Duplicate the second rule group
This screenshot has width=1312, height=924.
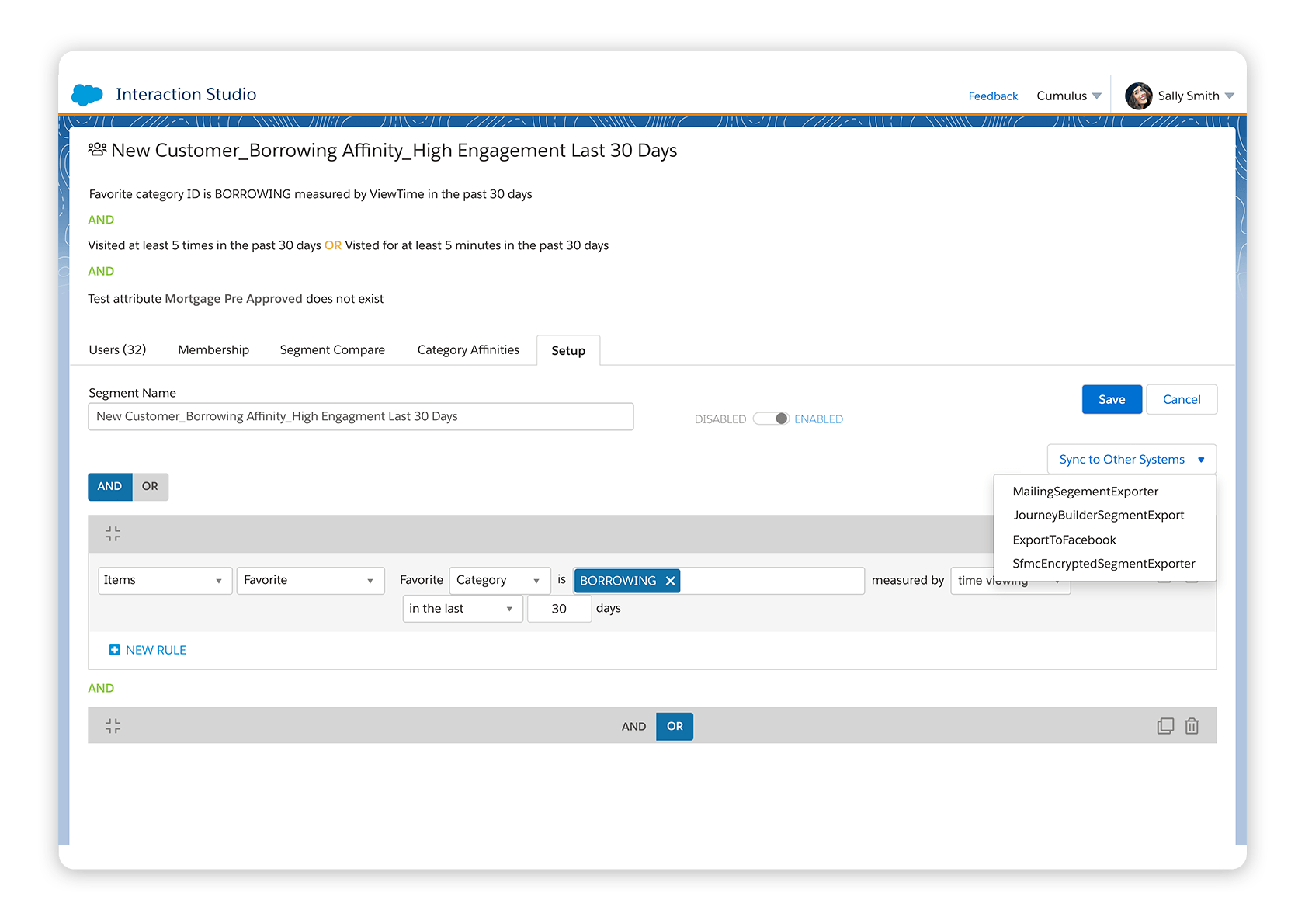[1165, 726]
